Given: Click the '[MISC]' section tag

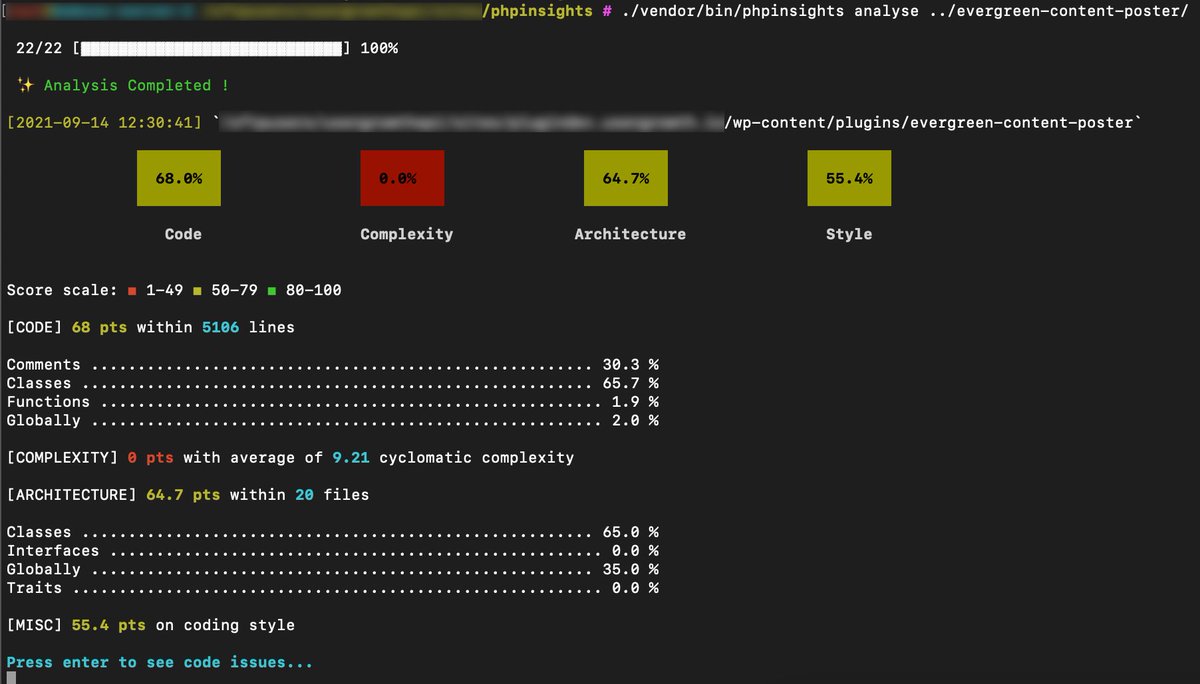Looking at the screenshot, I should pos(35,625).
